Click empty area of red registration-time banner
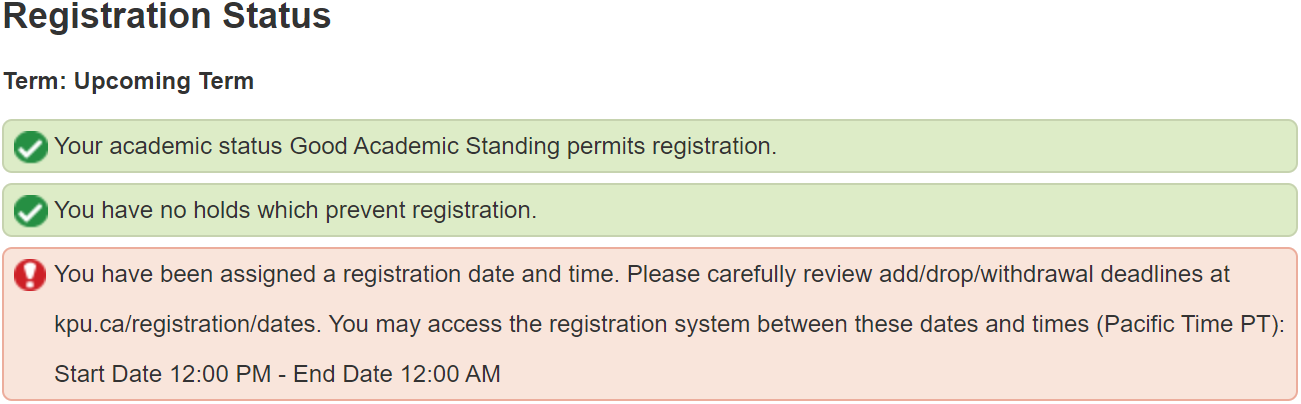1301x404 pixels. 900,375
